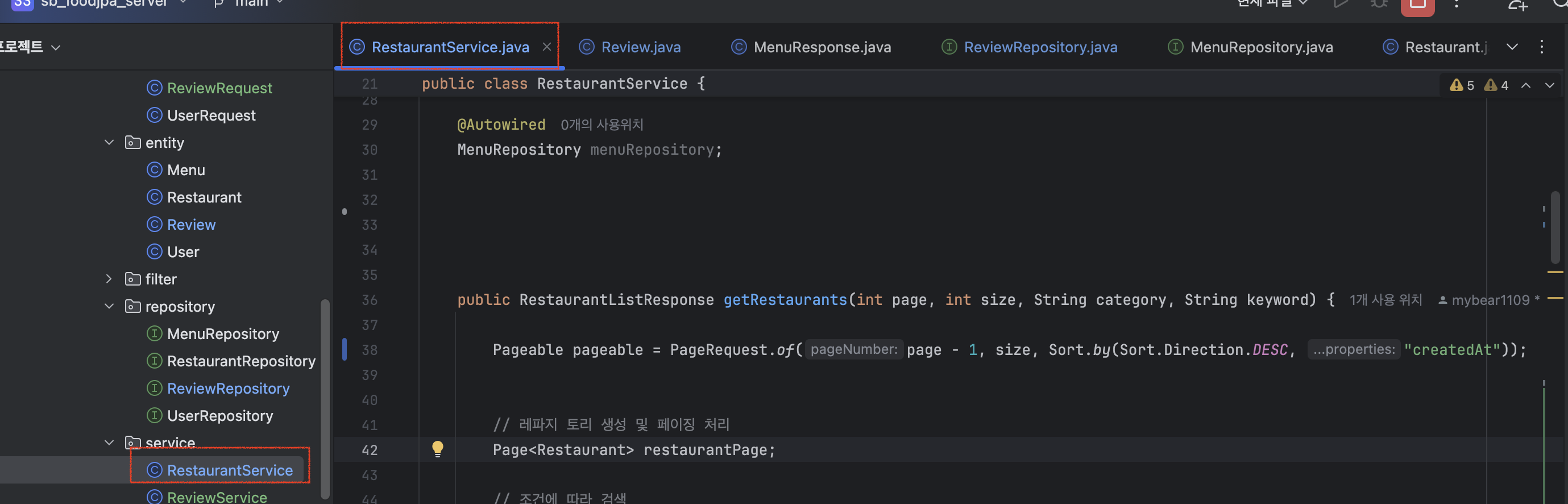Screen dimensions: 1568x504
Task: Select the repository folder
Action: click(x=180, y=307)
